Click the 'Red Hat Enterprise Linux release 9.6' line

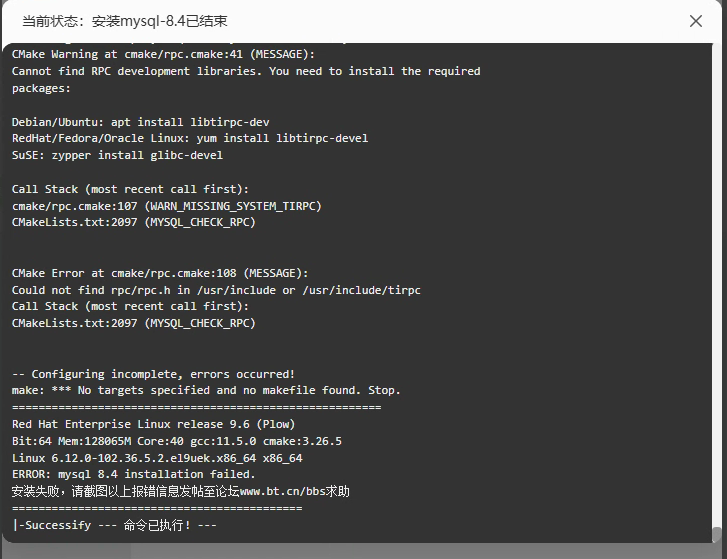click(x=153, y=424)
